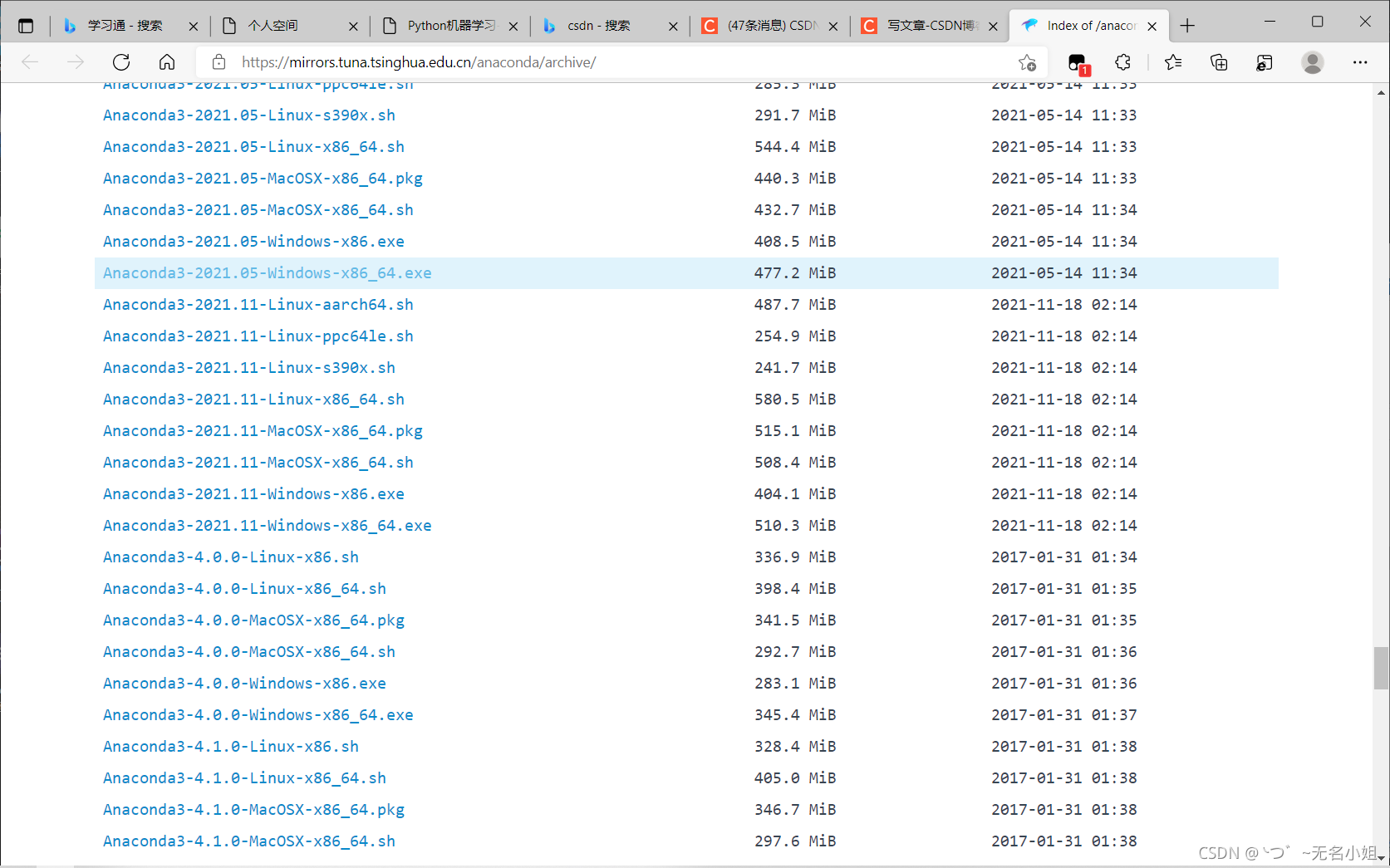Select Anaconda3-4.0.0-Windows-x86.exe file
Image resolution: width=1390 pixels, height=868 pixels.
click(x=244, y=684)
